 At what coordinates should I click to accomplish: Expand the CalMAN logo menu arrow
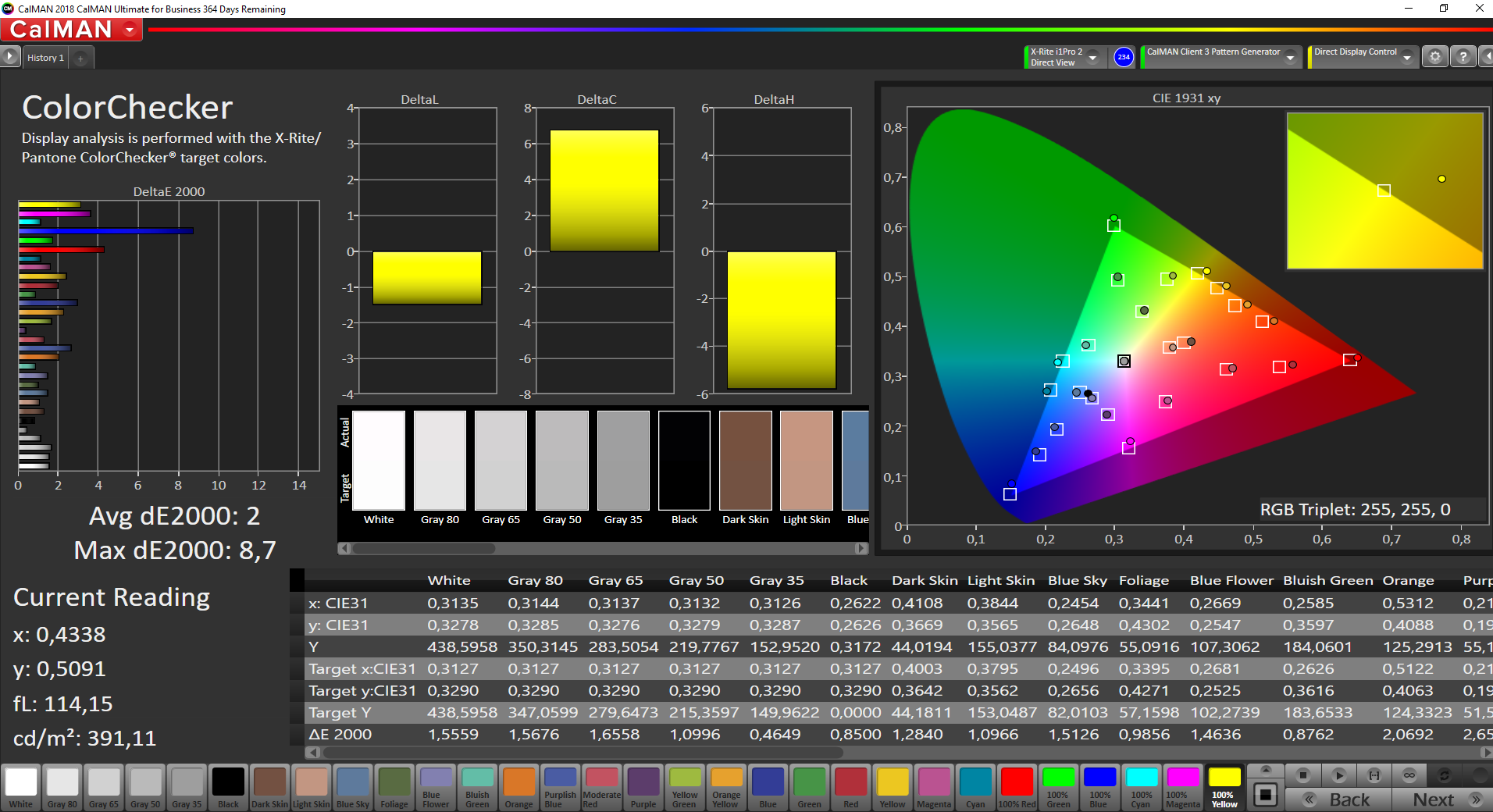(130, 30)
